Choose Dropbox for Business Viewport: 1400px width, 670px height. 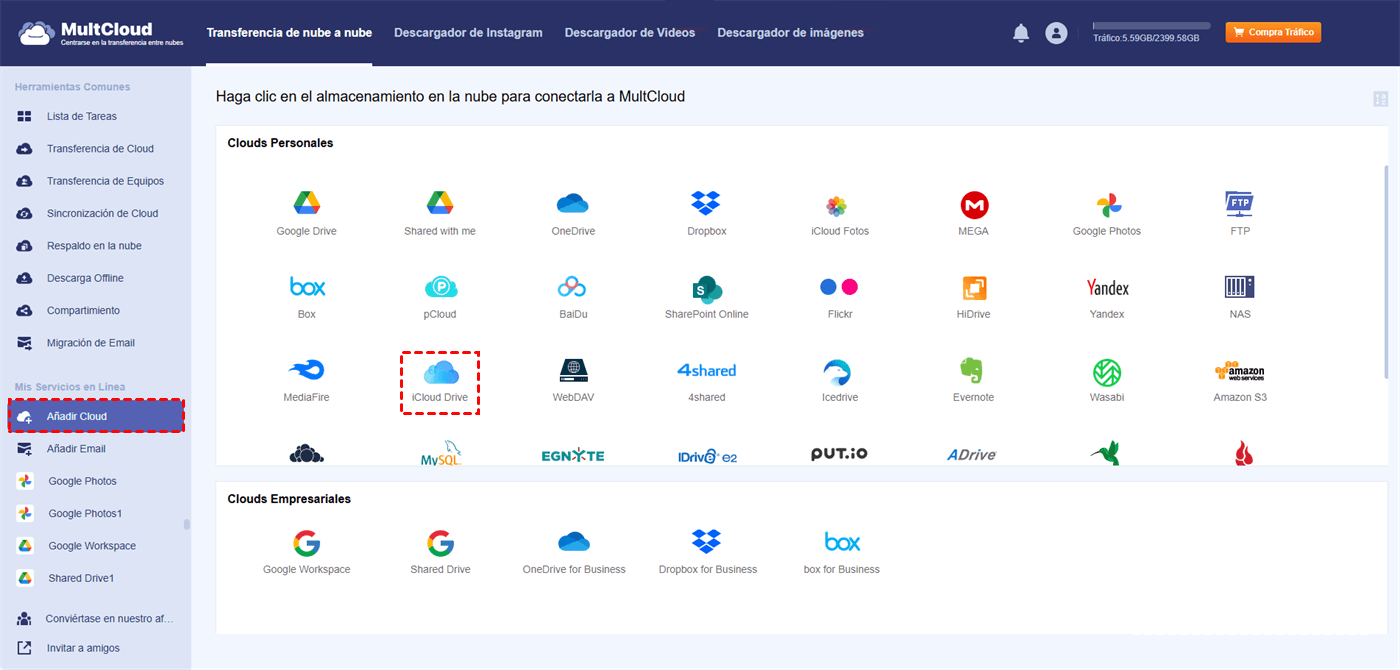707,541
